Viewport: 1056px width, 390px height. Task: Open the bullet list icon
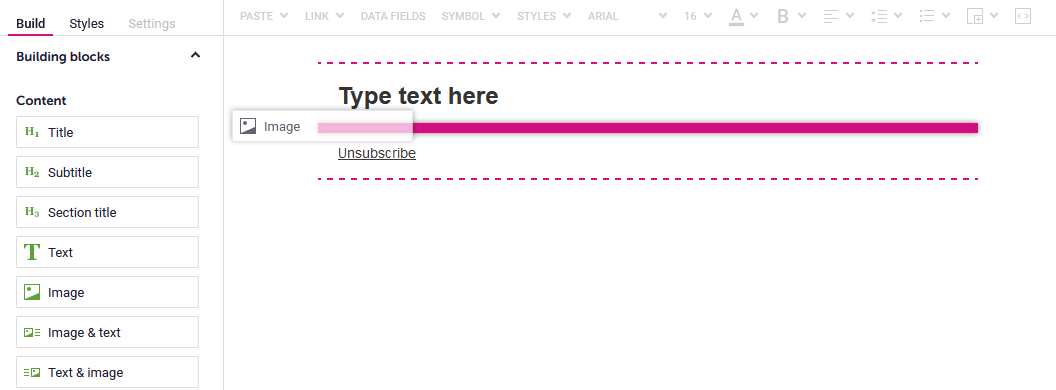point(927,16)
